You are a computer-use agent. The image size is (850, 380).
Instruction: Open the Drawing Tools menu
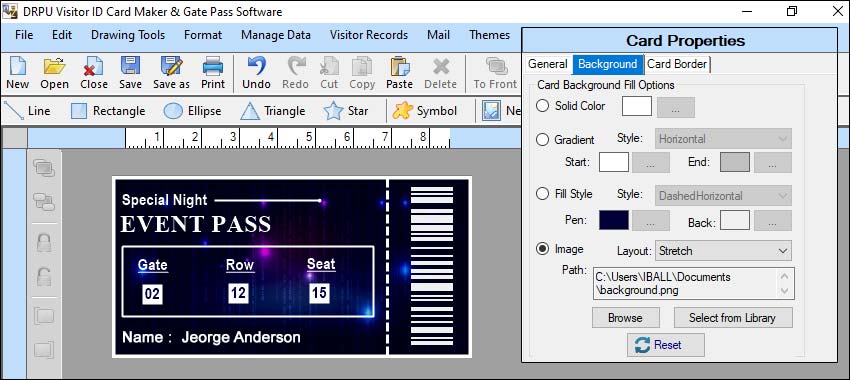click(x=128, y=35)
